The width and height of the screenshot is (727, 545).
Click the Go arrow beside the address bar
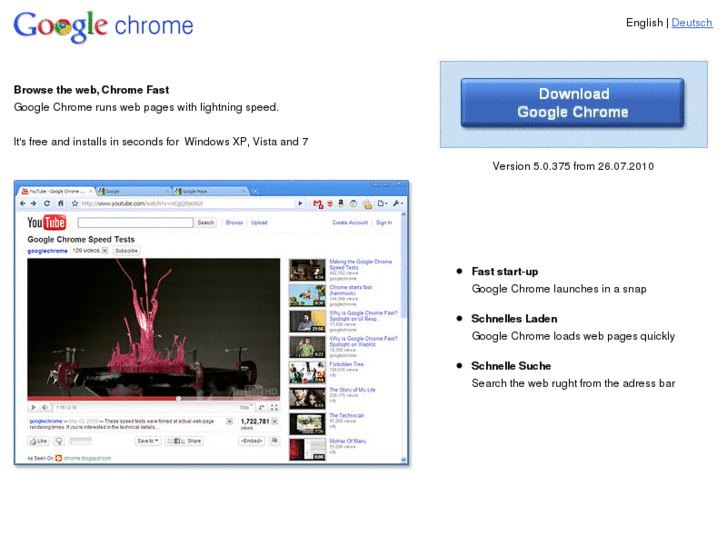tap(300, 203)
